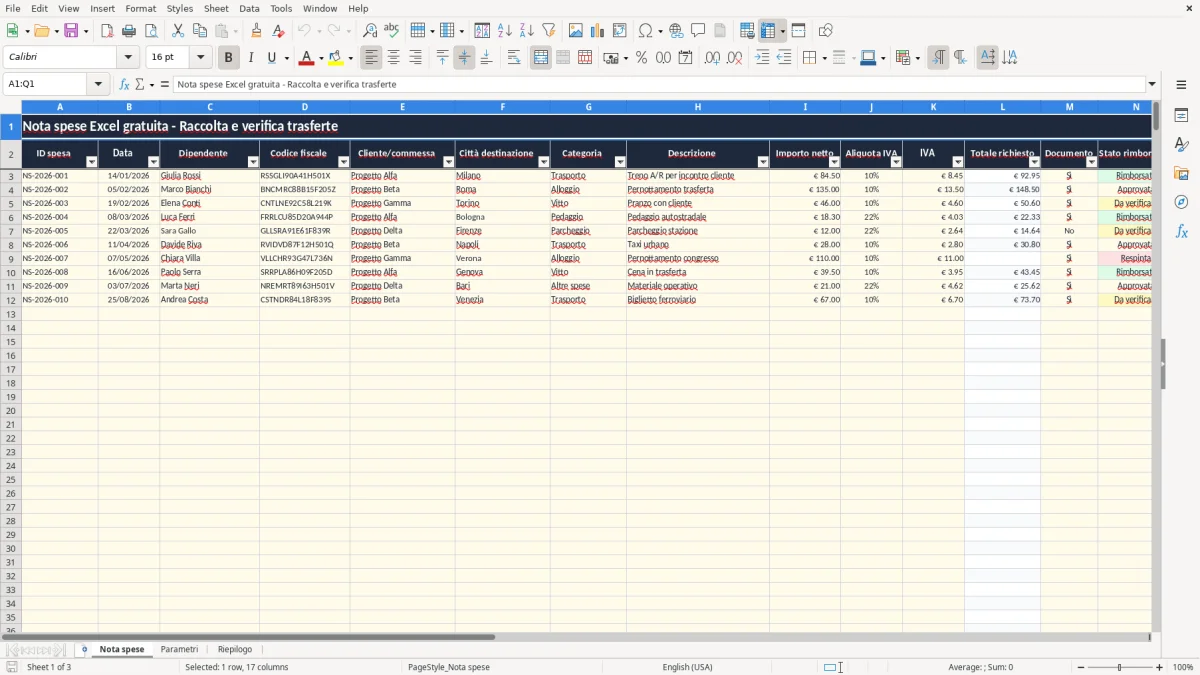Select the Clone Formatting paintbrush
Viewport: 1200px width, 675px height.
[x=257, y=31]
